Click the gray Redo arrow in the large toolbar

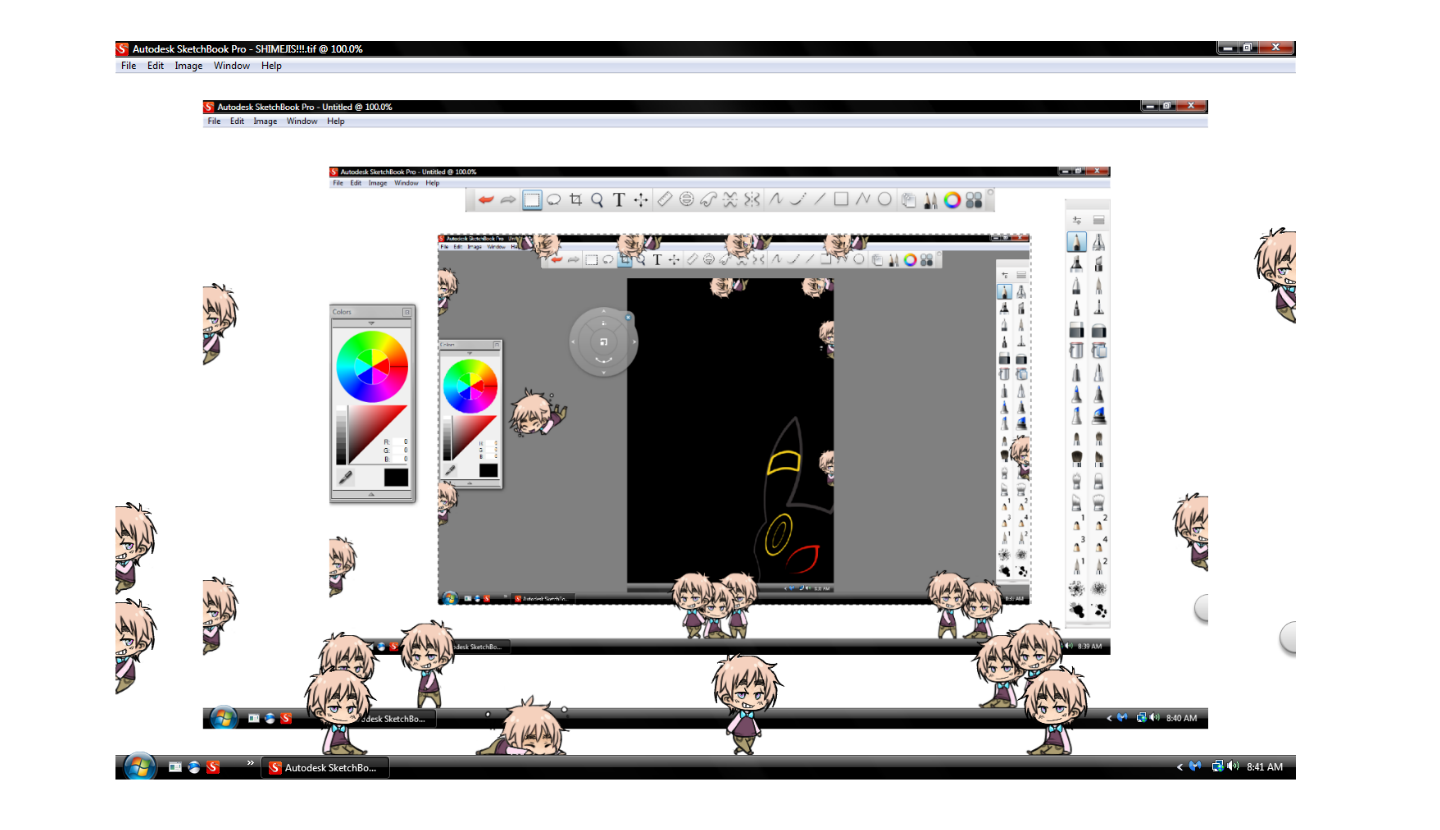point(509,200)
